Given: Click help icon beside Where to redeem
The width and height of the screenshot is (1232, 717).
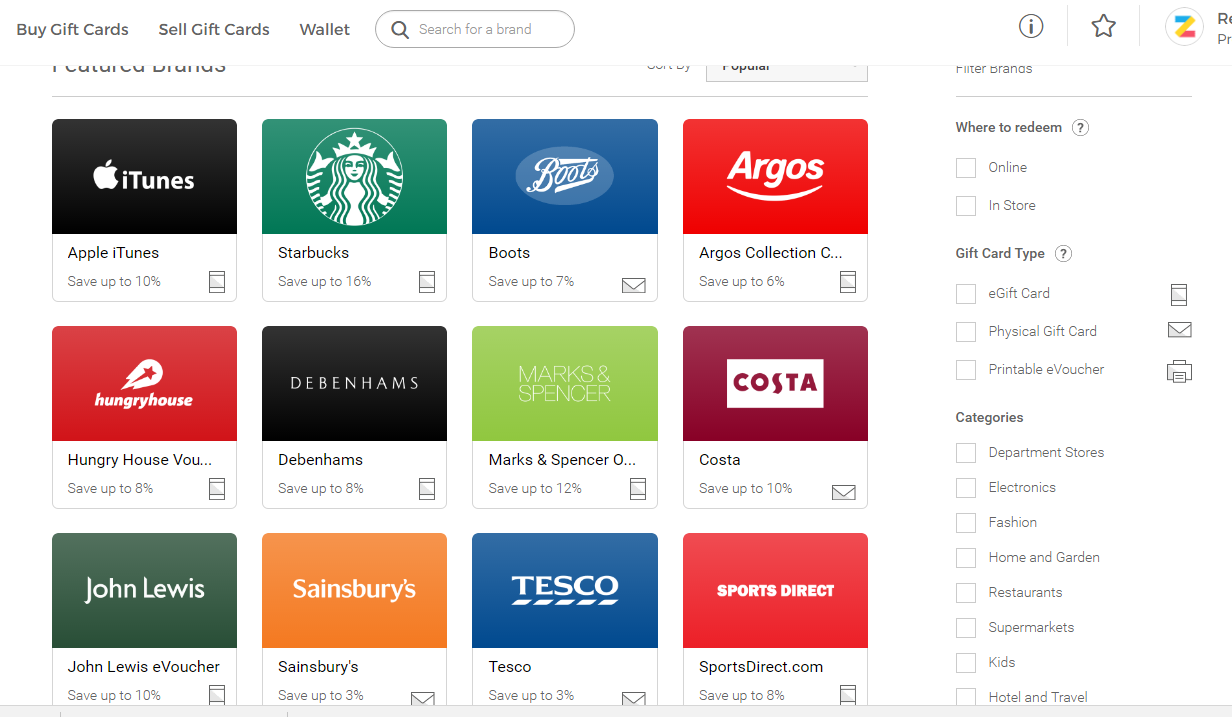Looking at the screenshot, I should (x=1080, y=128).
